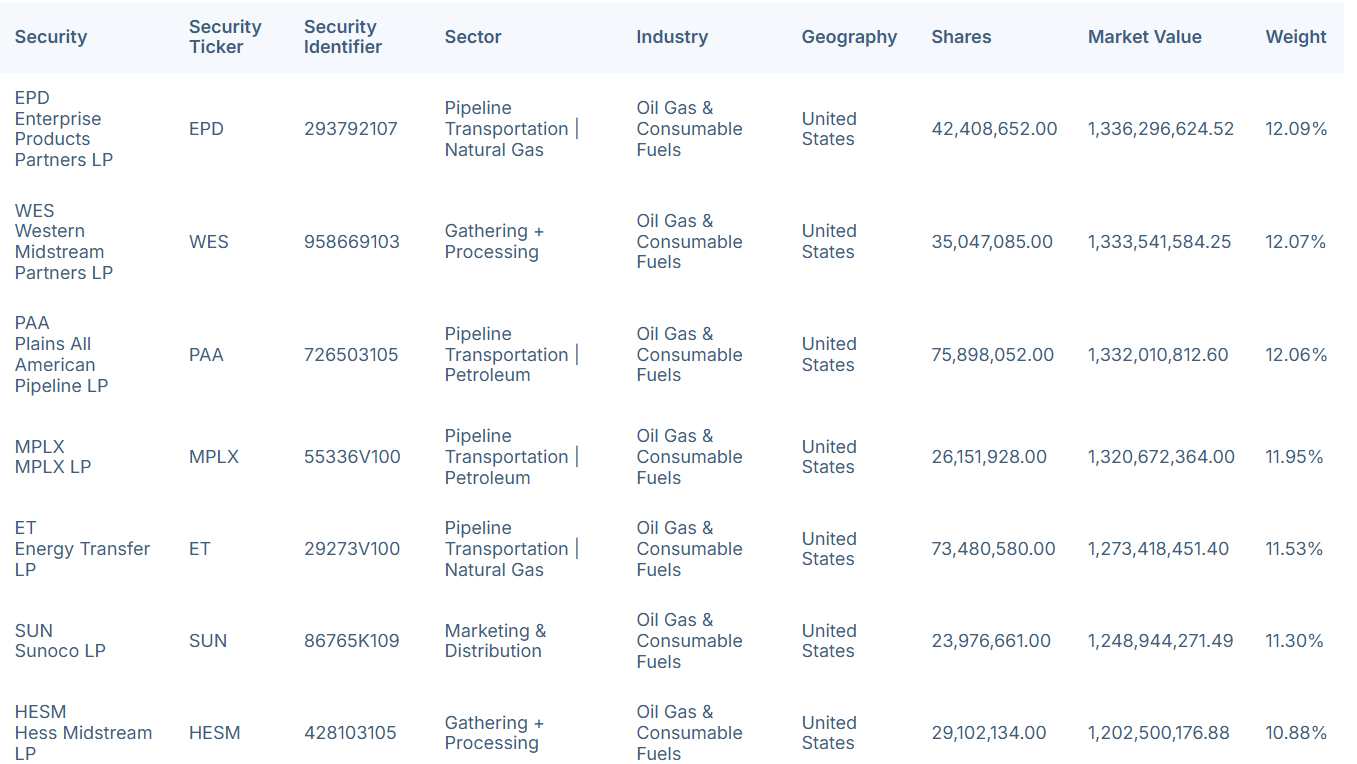This screenshot has height=764, width=1357.
Task: Click Plains All American Pipeline LP name
Action: [x=61, y=365]
